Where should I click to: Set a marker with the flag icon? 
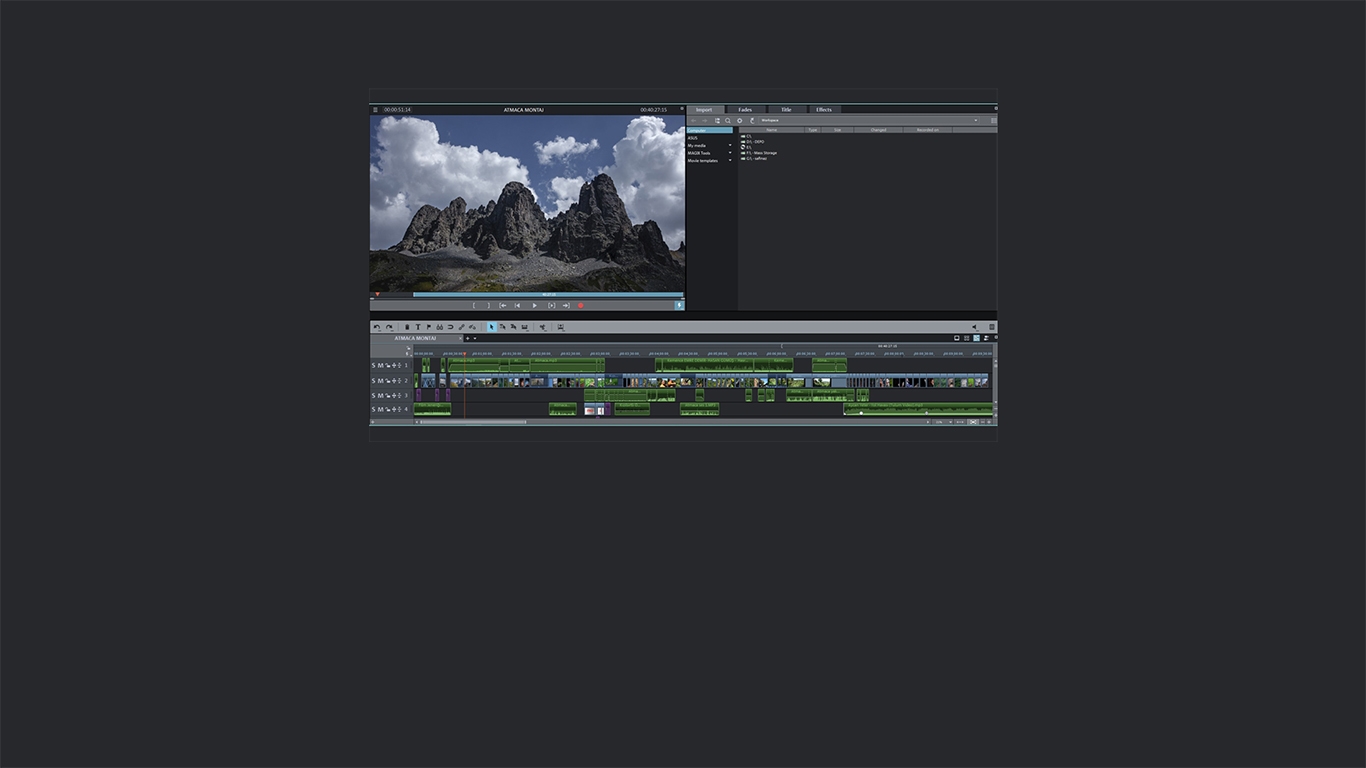[x=429, y=327]
